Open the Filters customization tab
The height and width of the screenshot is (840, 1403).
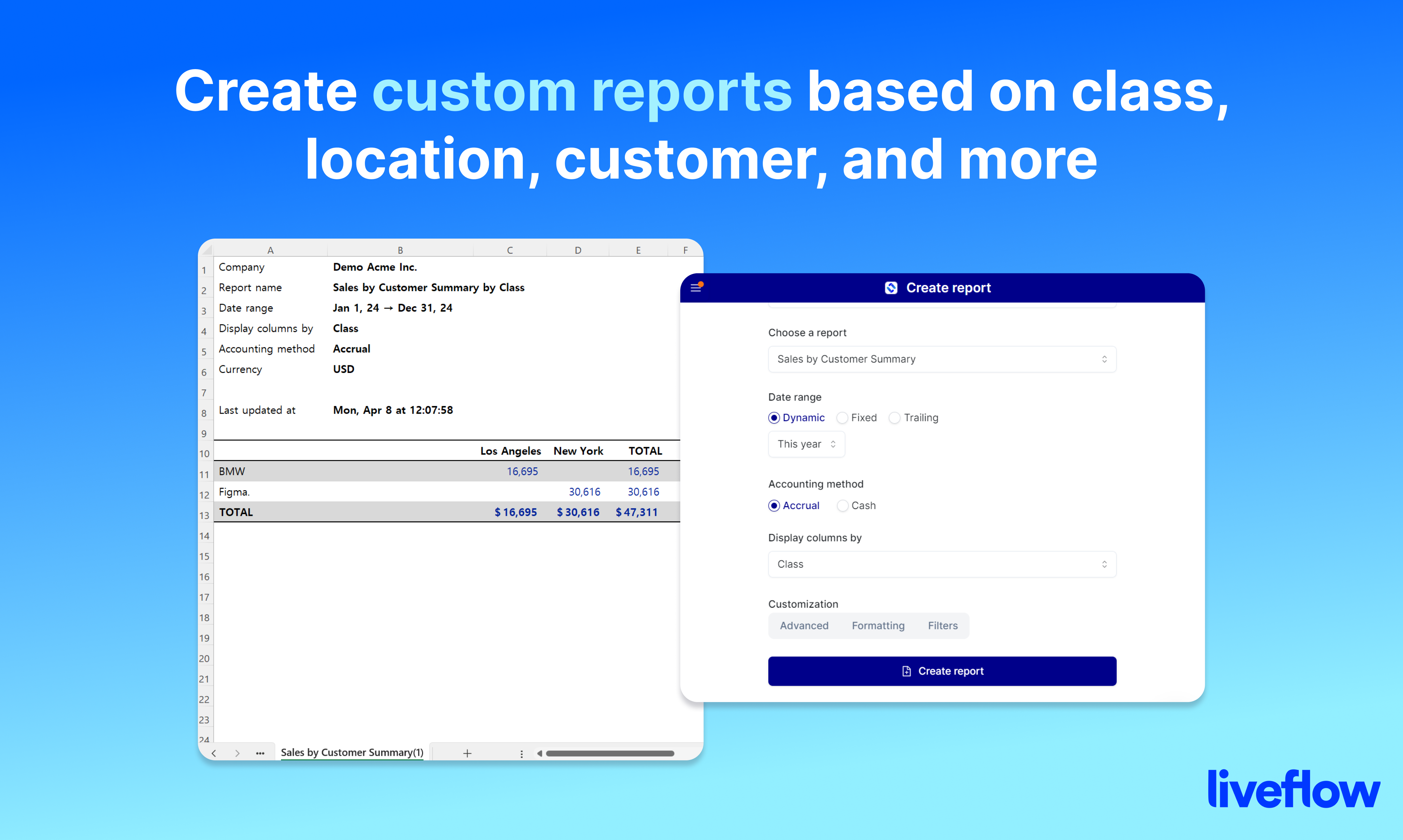pyautogui.click(x=942, y=626)
